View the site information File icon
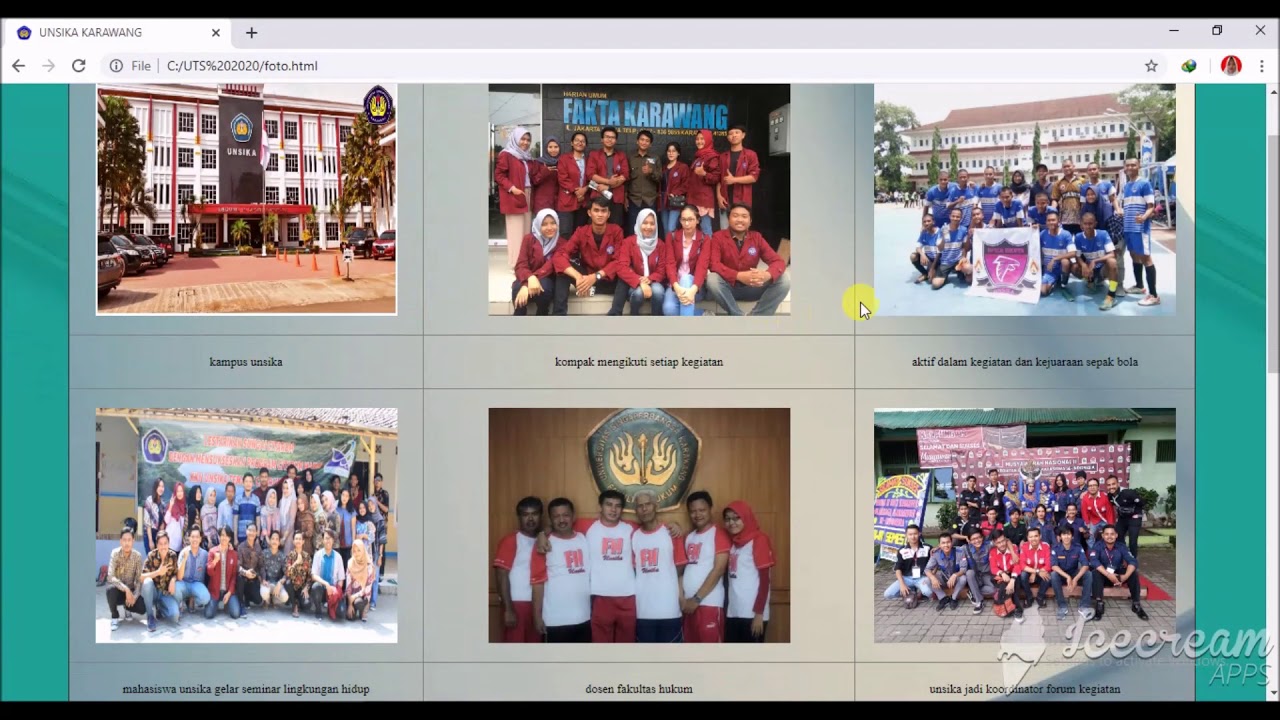1280x720 pixels. click(x=131, y=66)
